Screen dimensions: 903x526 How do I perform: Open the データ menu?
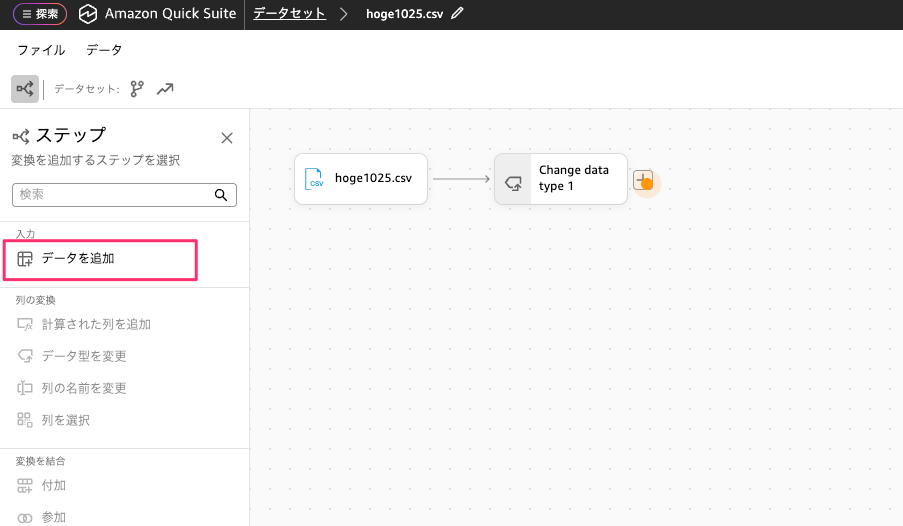pyautogui.click(x=104, y=50)
